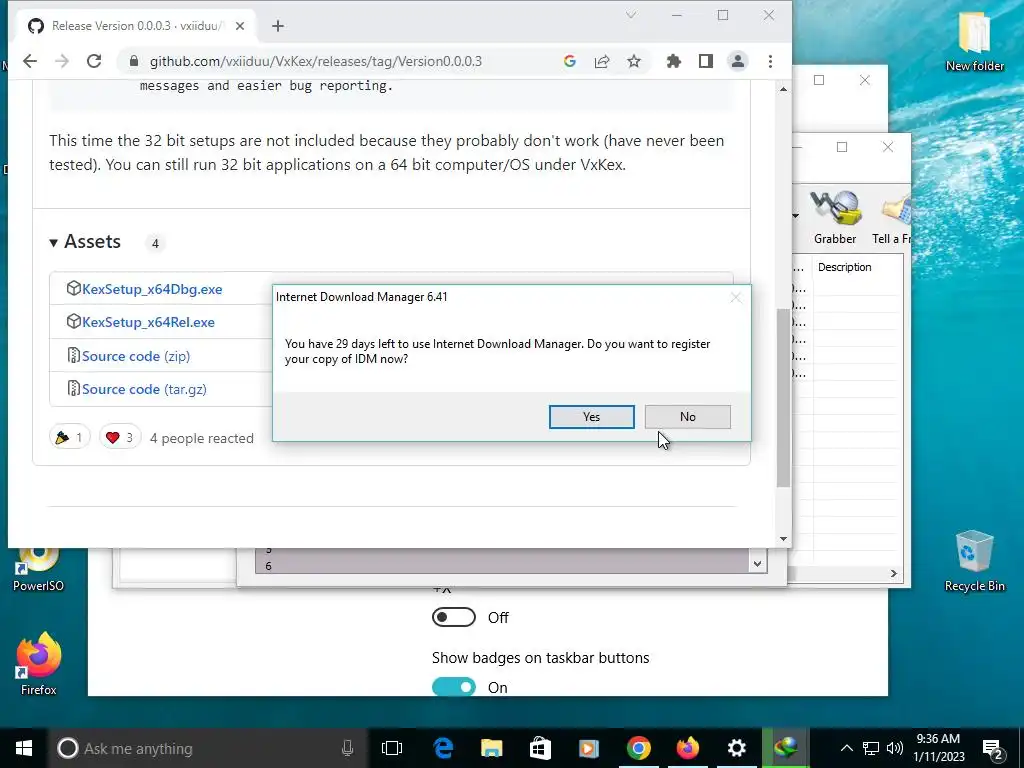This screenshot has height=768, width=1024.
Task: Click the list dropdown arrow beside 6
Action: 758,564
